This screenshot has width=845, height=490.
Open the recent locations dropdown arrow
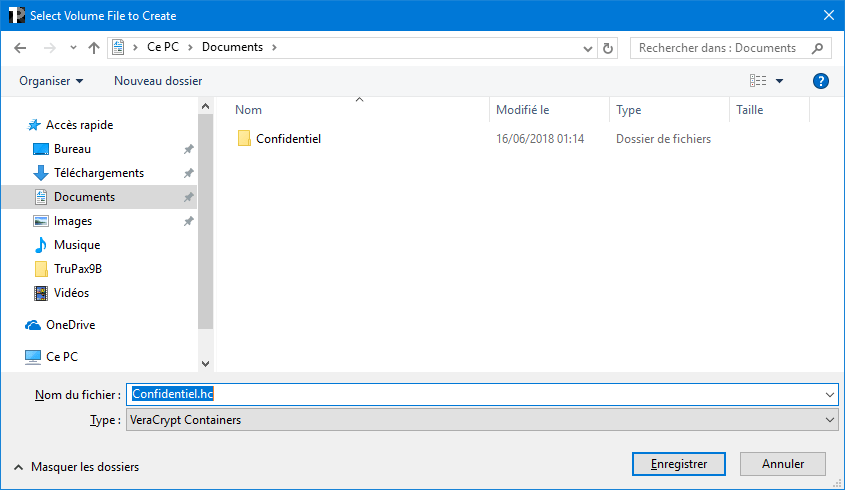(x=73, y=48)
